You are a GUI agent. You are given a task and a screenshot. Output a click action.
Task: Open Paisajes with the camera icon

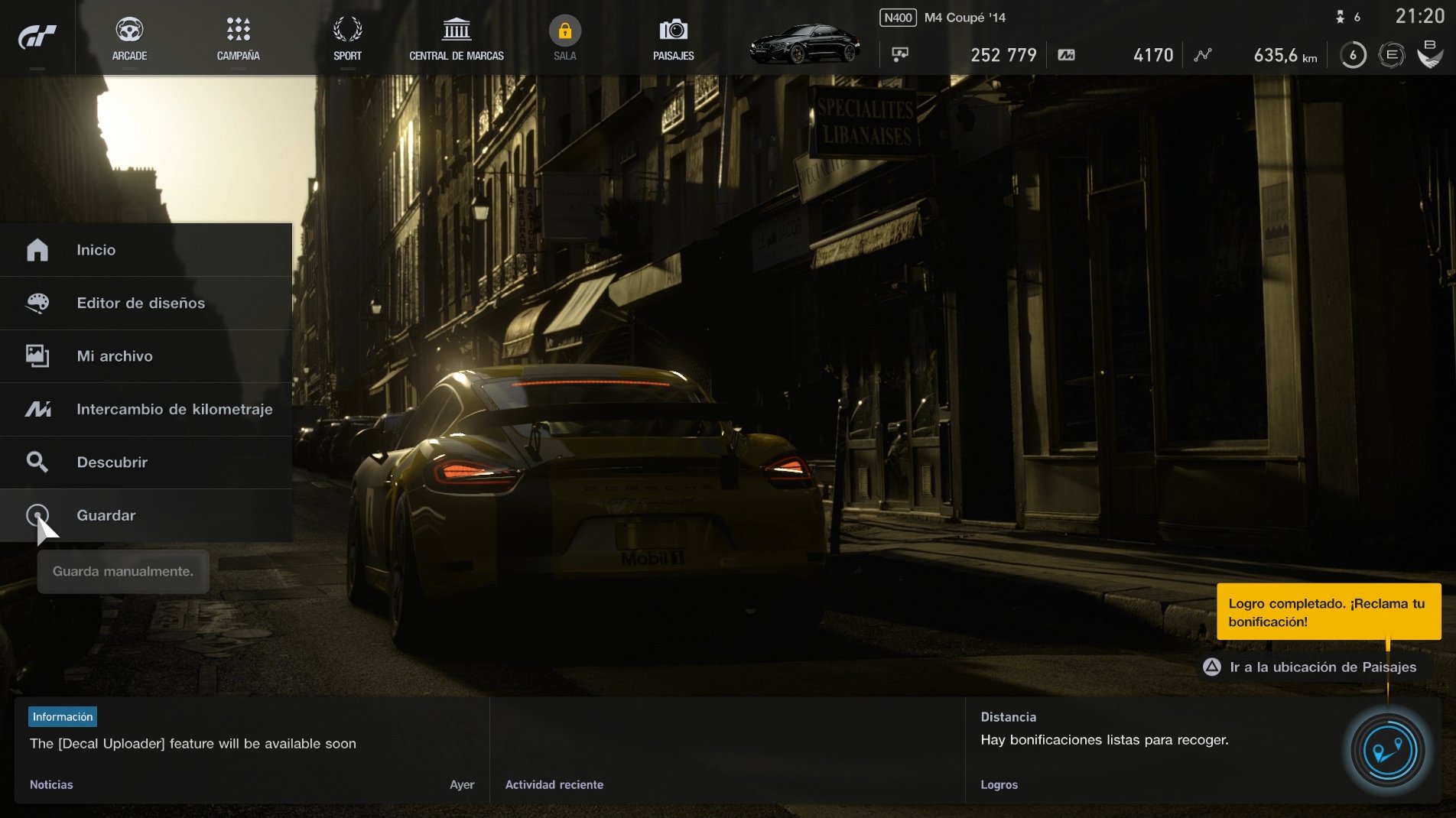tap(672, 31)
